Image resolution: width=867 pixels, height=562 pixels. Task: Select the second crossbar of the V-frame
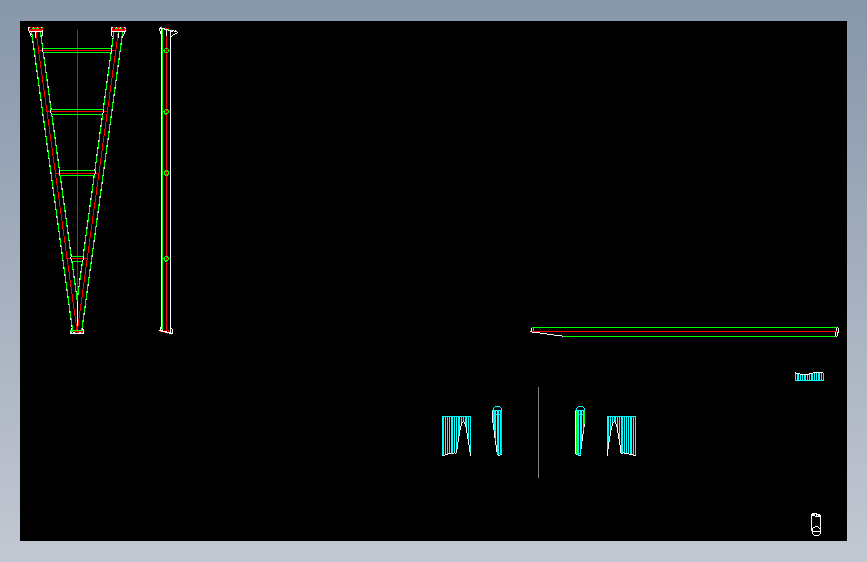click(77, 112)
